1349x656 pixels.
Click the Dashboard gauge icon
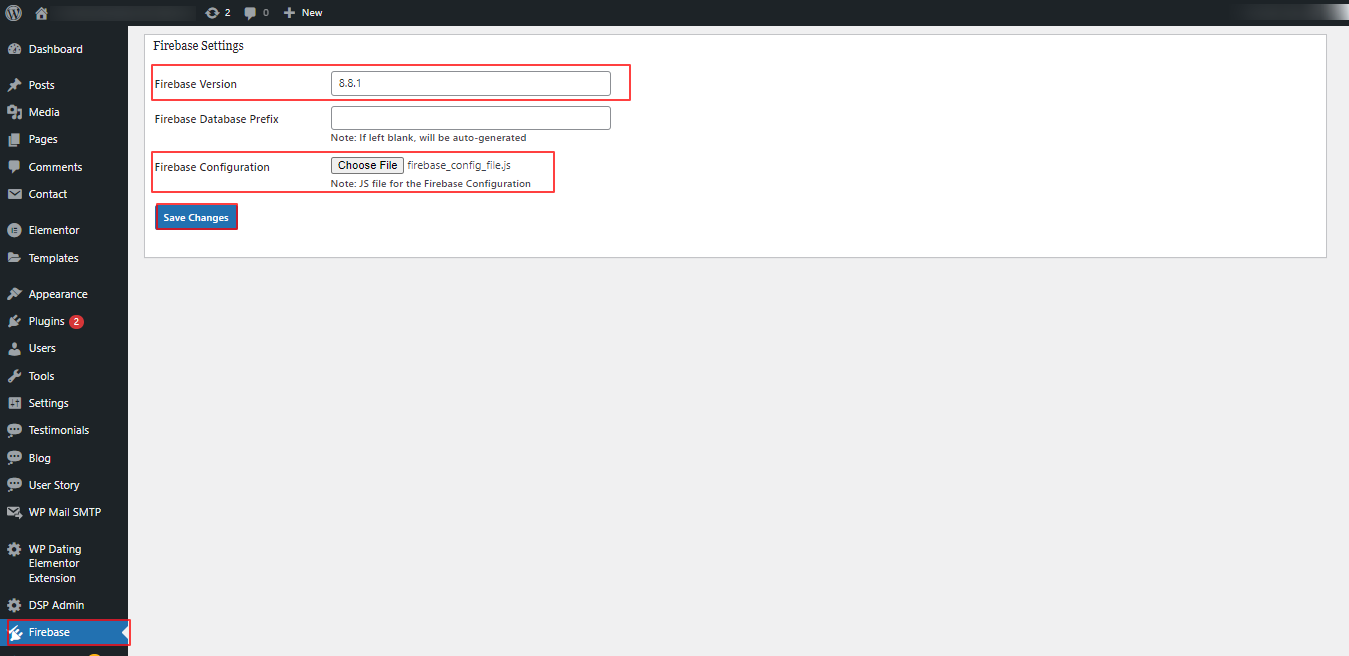[x=14, y=49]
